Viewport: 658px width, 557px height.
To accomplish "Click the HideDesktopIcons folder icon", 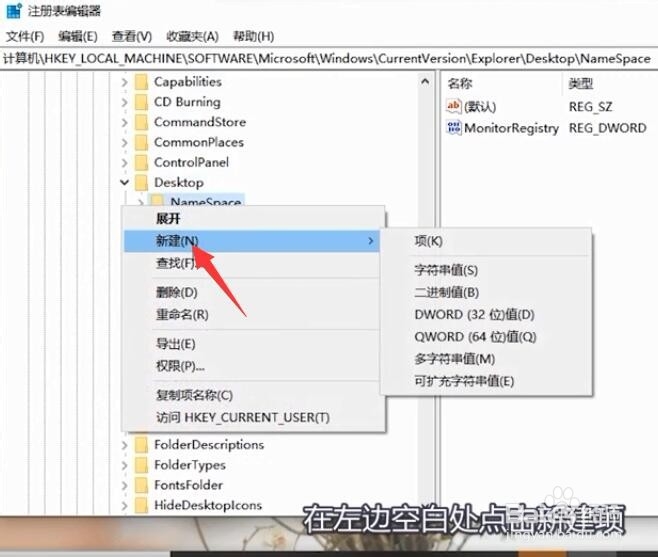I will (x=141, y=505).
